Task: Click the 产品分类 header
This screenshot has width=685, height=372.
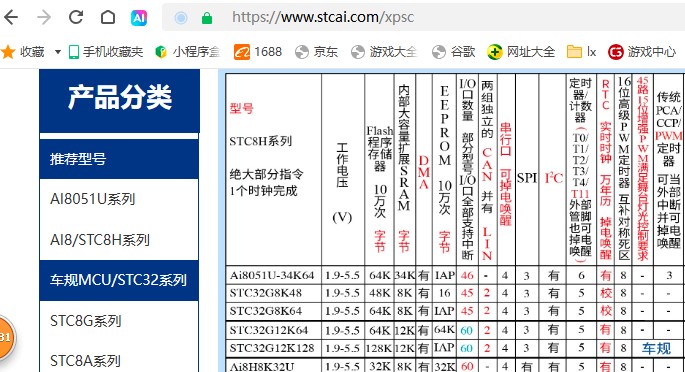Action: (119, 101)
